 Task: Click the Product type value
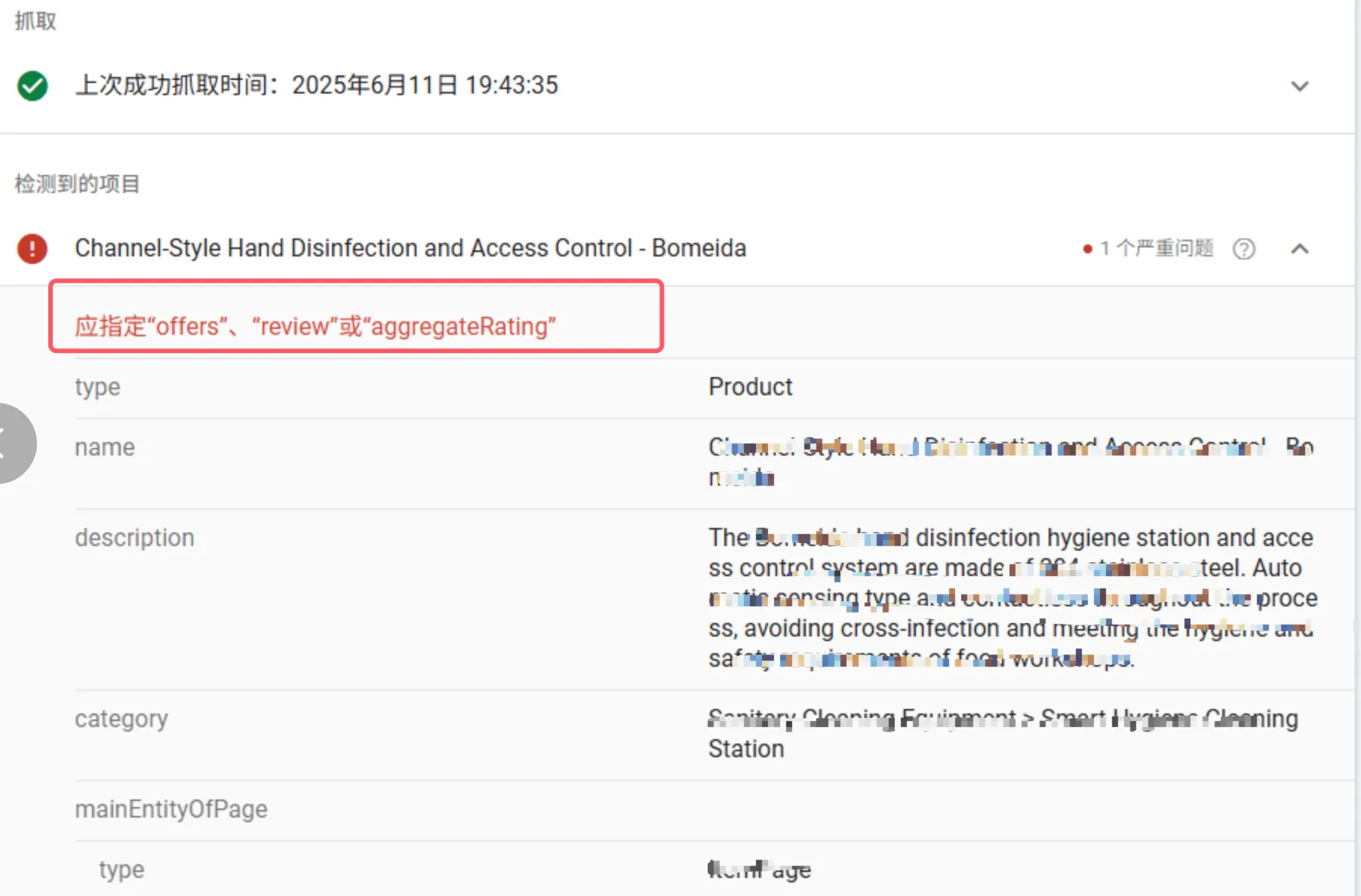(750, 387)
